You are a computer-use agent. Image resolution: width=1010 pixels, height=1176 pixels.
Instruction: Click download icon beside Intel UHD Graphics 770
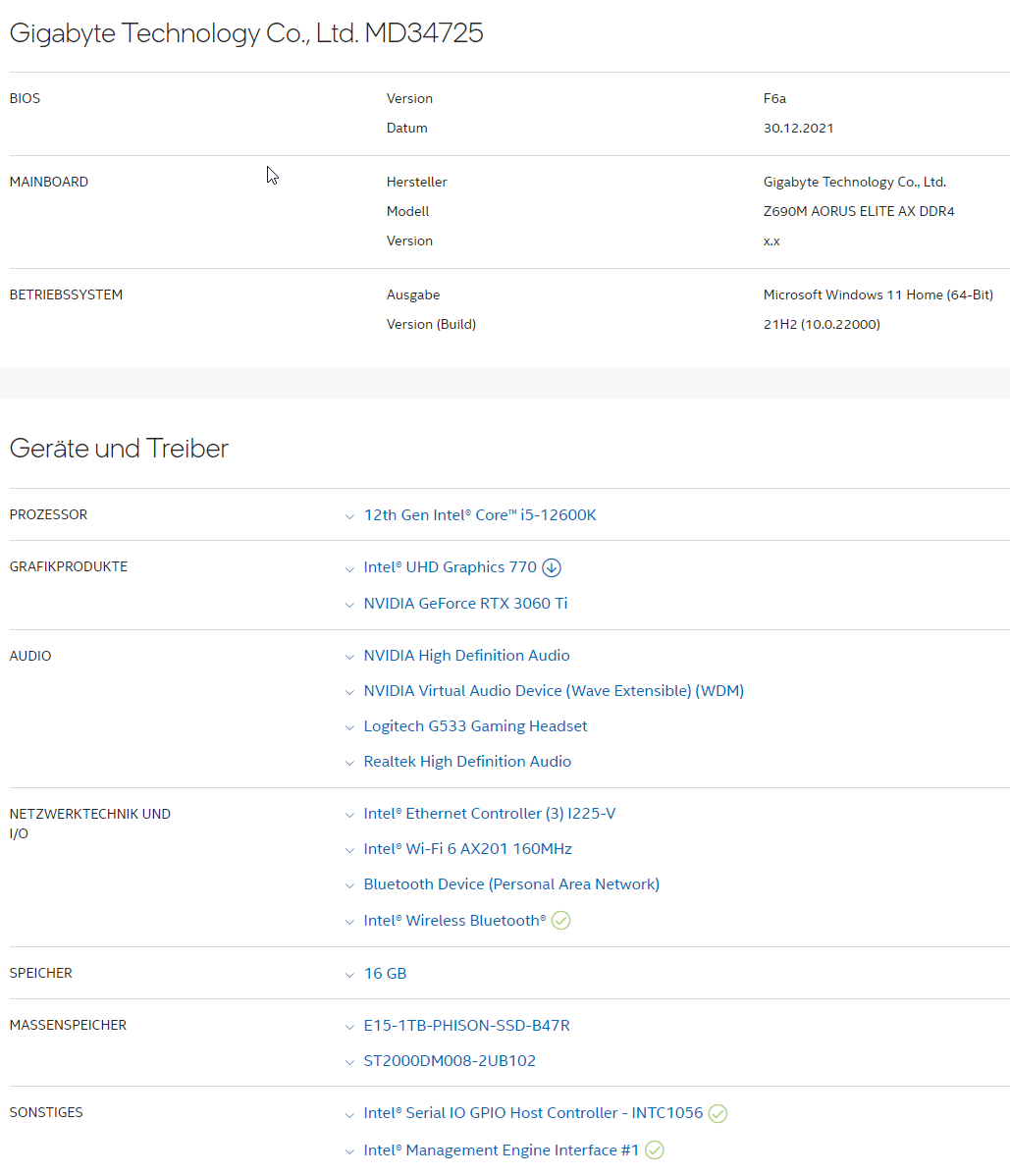click(551, 567)
